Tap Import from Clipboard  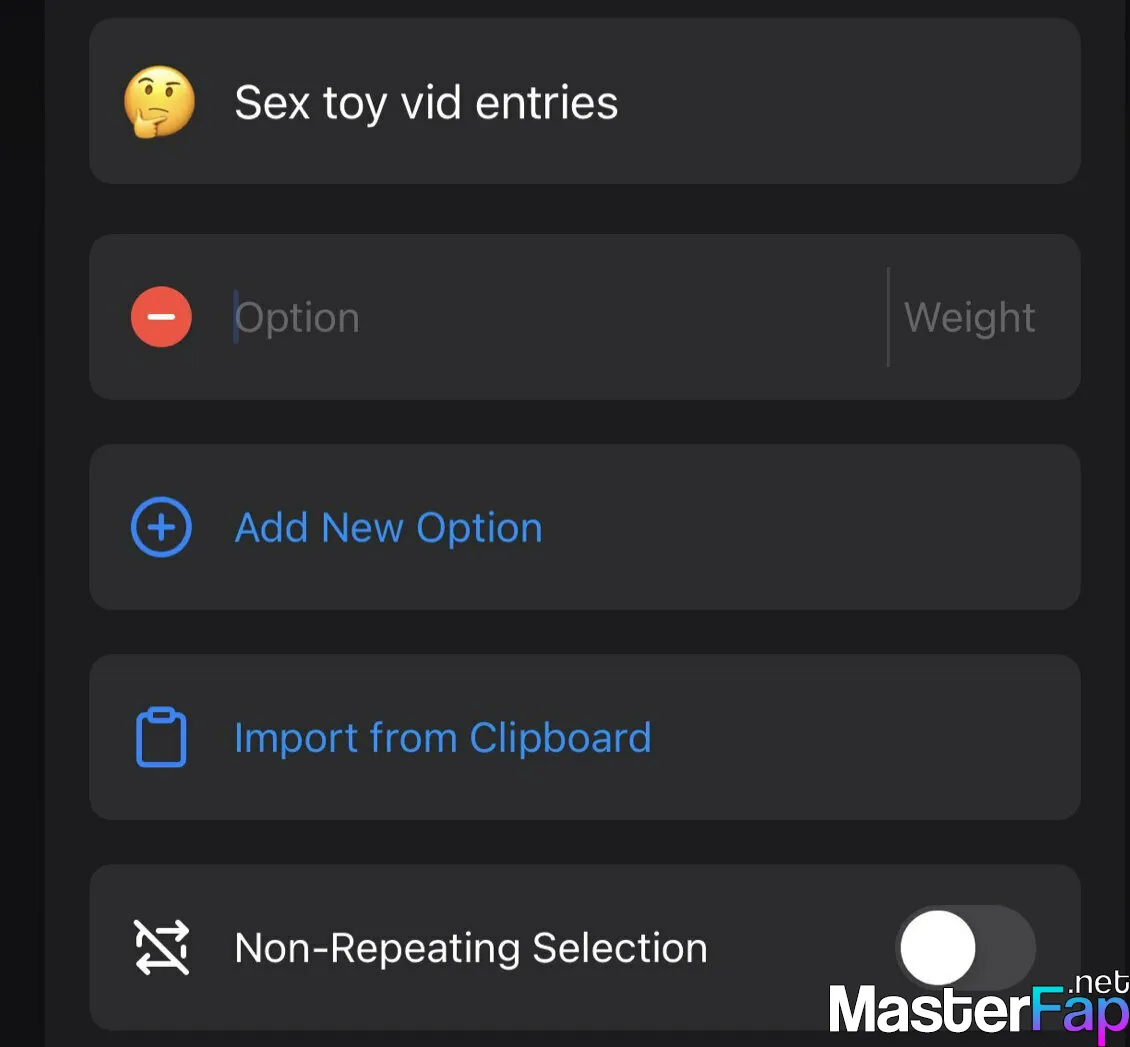[x=443, y=739]
